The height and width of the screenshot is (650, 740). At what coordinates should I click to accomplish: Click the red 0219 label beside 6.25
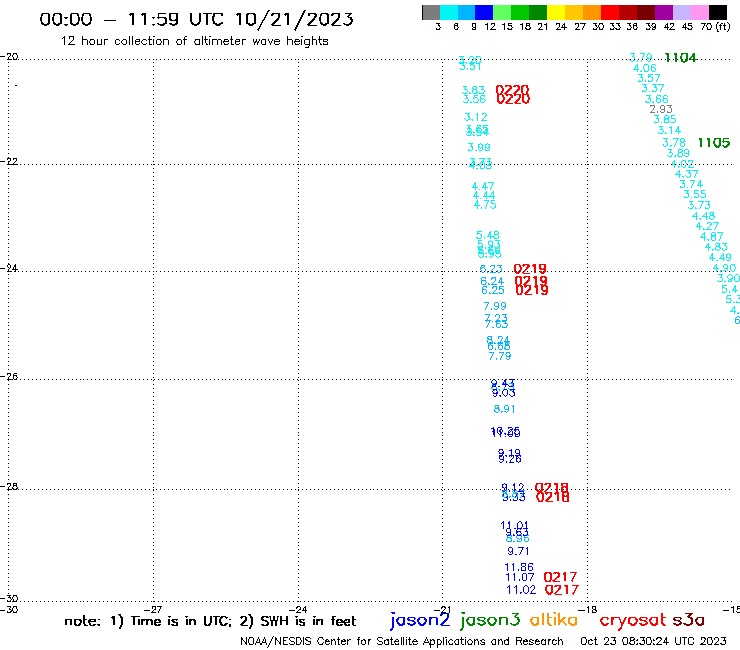[x=532, y=290]
